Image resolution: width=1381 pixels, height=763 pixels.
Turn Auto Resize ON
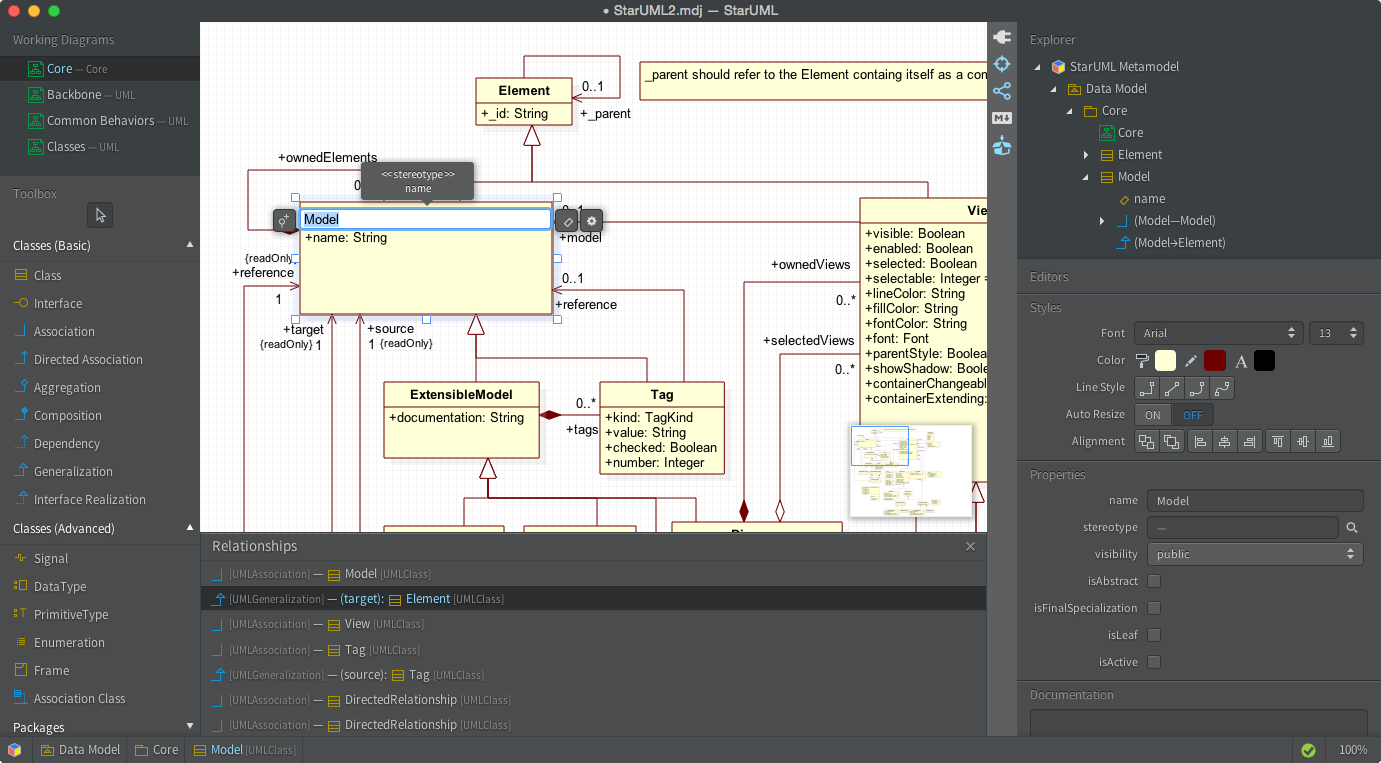pos(1153,415)
